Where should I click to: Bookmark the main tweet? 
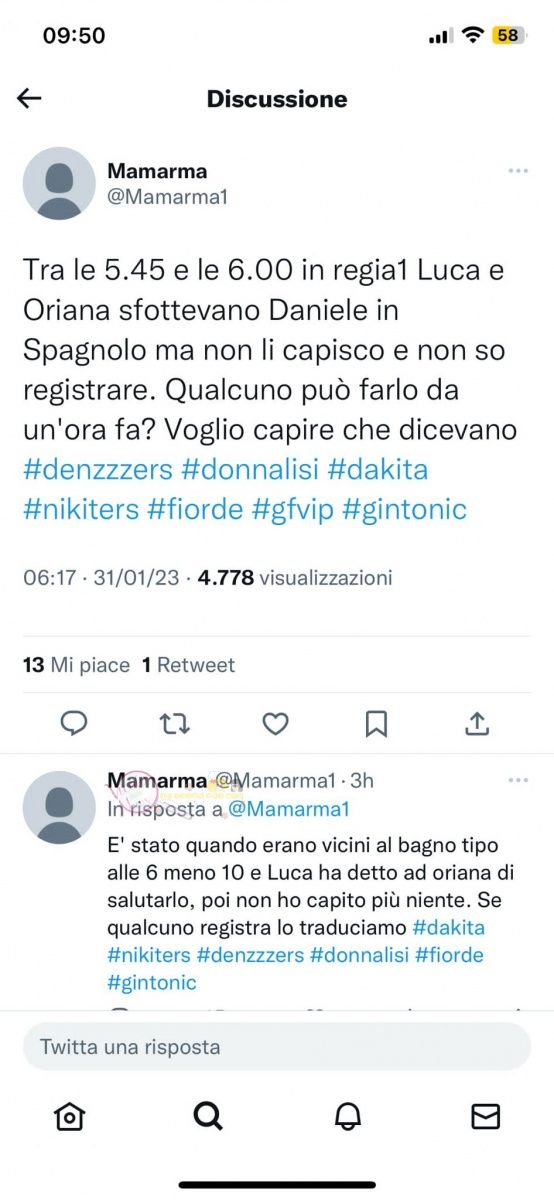(x=376, y=724)
